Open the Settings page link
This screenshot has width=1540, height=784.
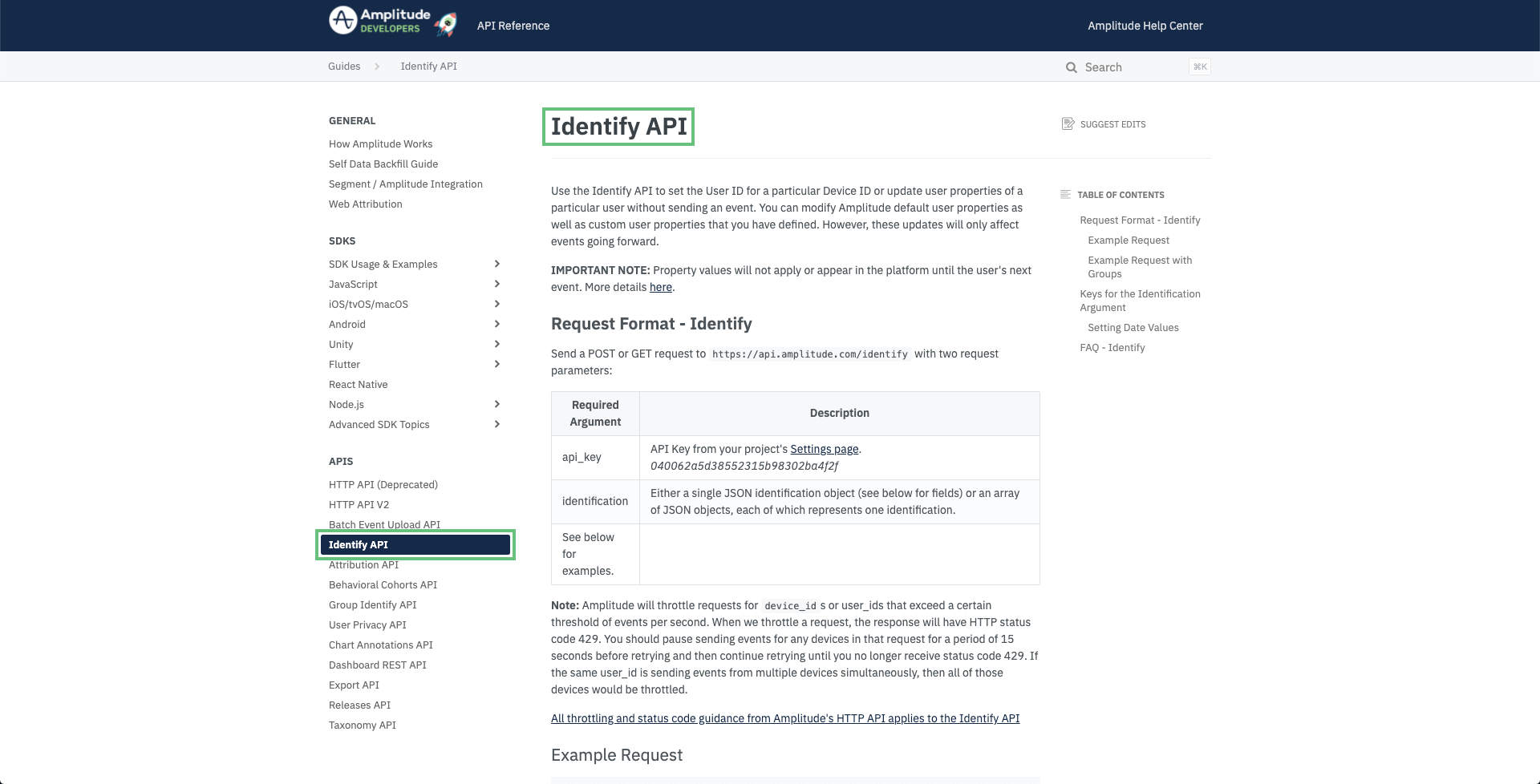(825, 449)
